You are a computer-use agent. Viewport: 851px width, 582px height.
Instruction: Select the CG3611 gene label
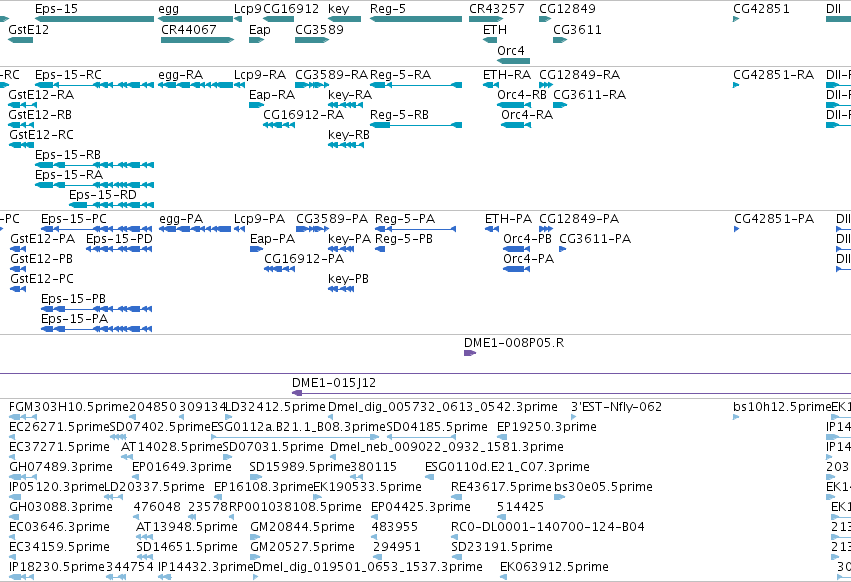577,30
